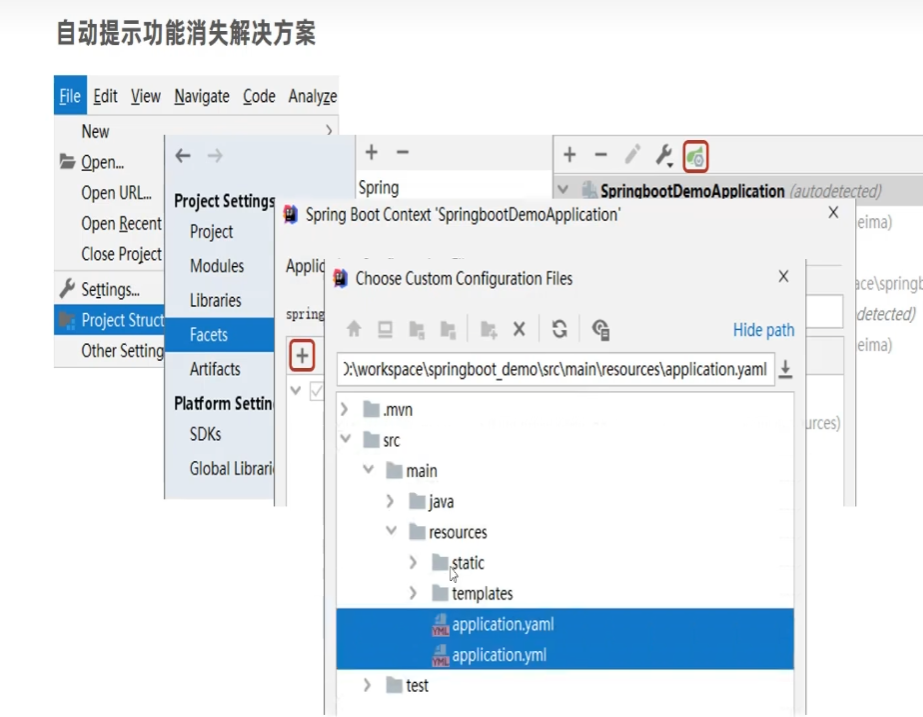
Task: Open the File menu
Action: [70, 95]
